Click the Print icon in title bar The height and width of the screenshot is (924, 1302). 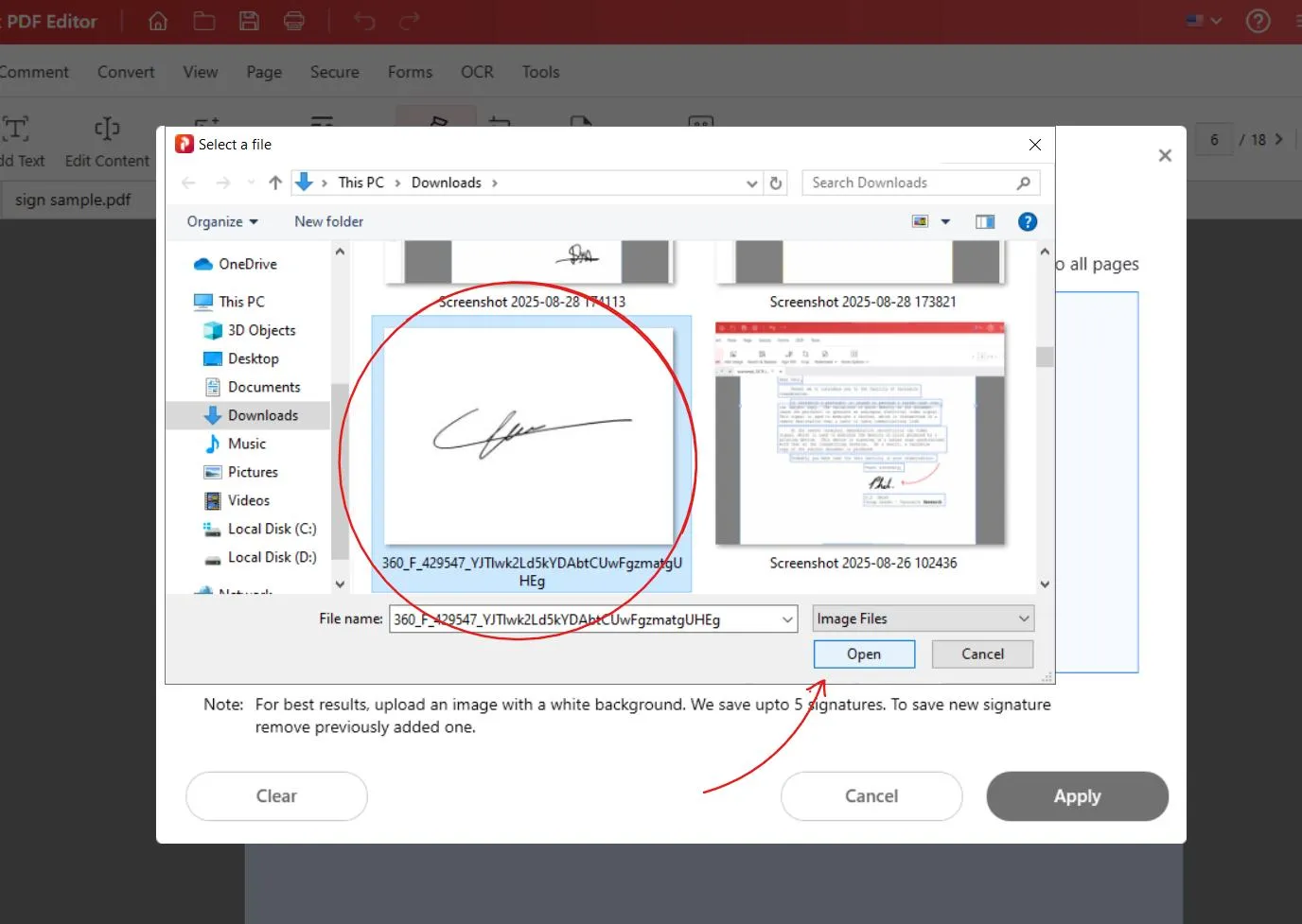[x=294, y=21]
